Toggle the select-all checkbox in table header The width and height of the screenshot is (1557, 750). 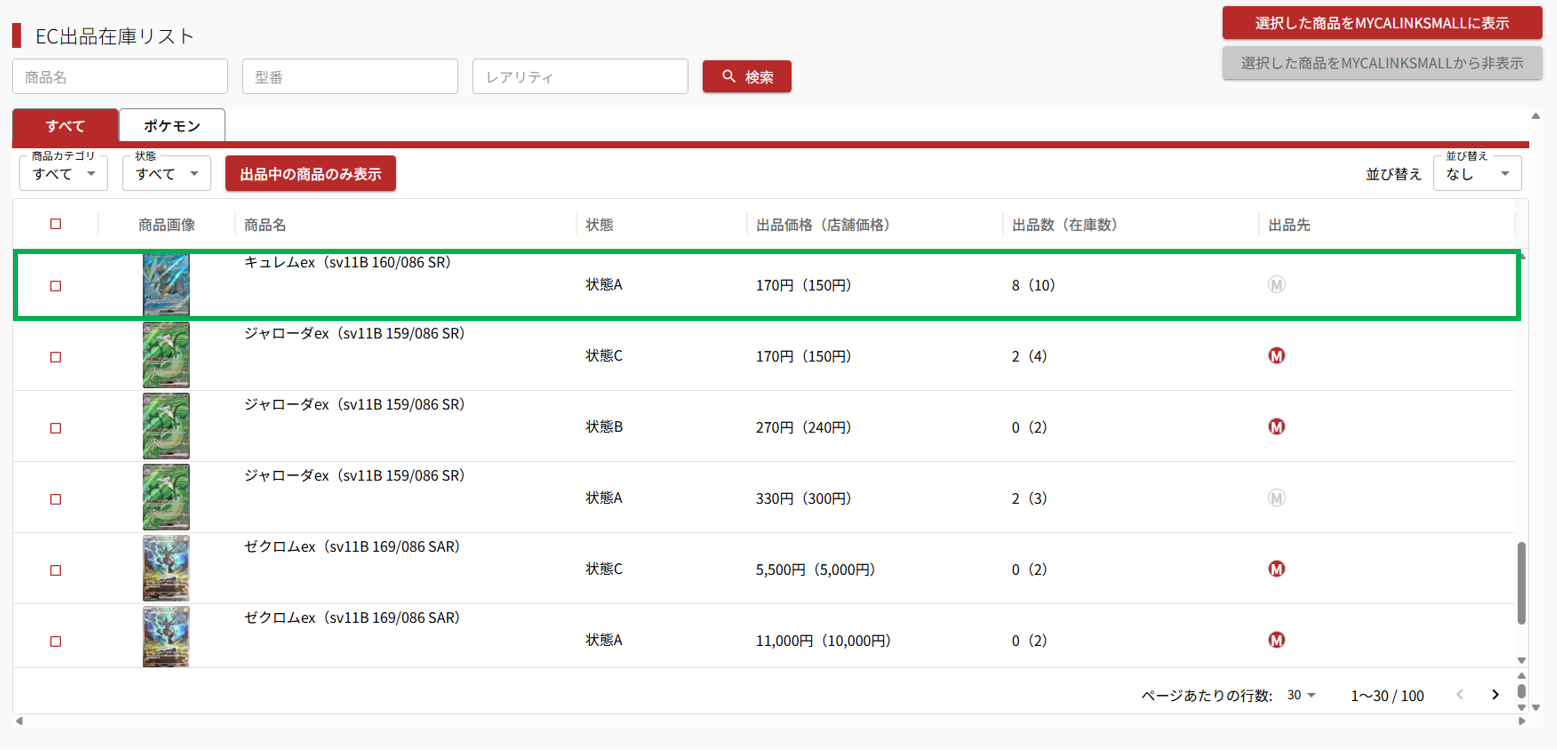pos(56,224)
